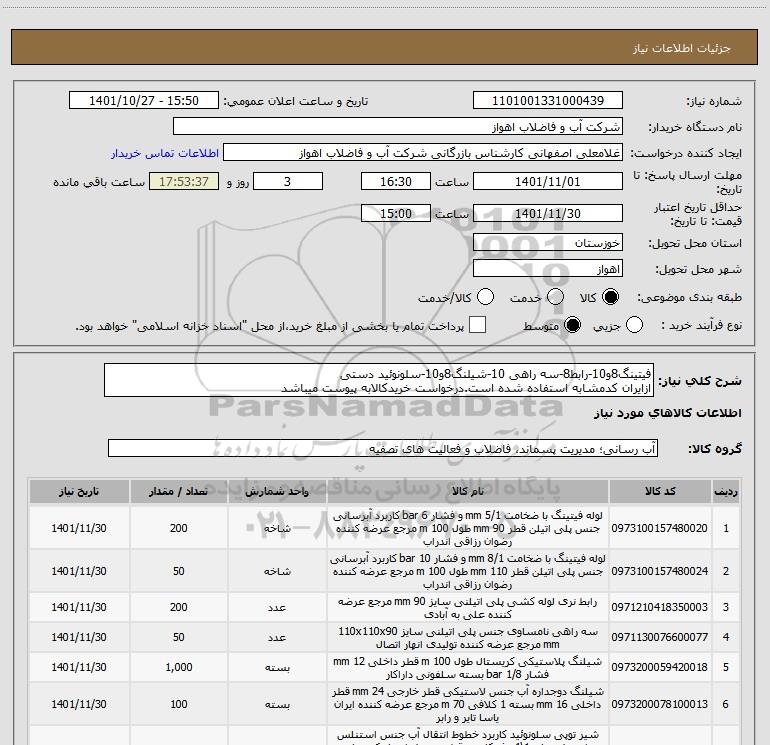Click the تعداد / مقدار column header
This screenshot has height=745, width=770.
[x=178, y=491]
